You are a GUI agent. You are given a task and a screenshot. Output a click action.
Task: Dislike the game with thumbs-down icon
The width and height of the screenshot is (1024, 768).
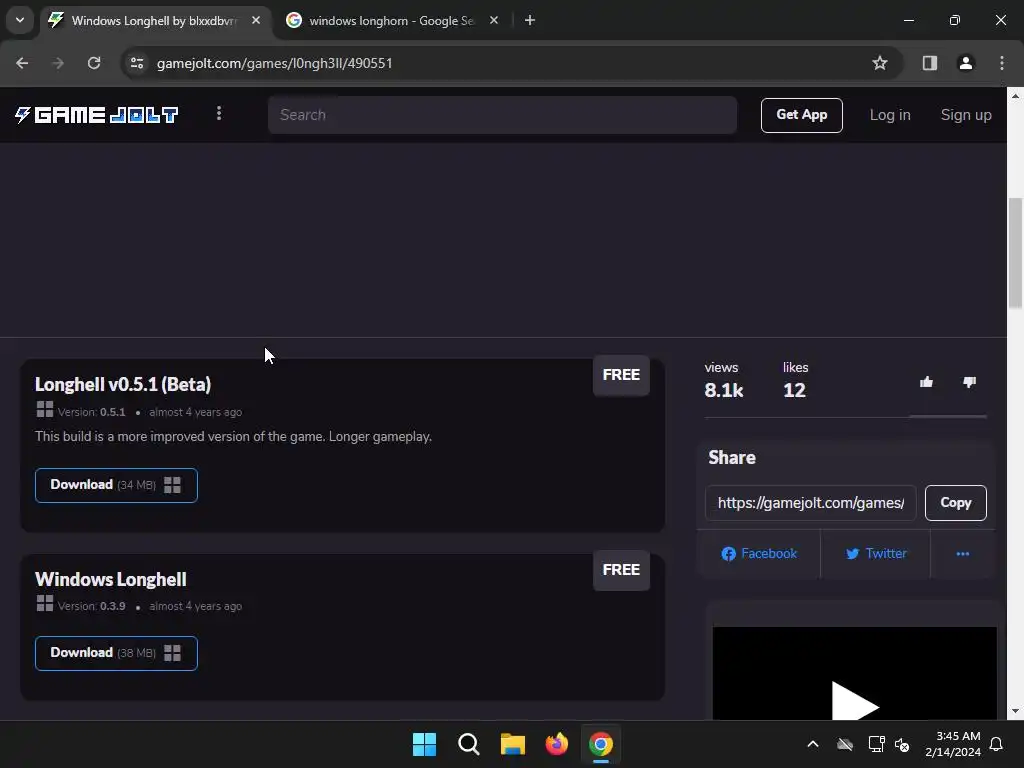(969, 382)
